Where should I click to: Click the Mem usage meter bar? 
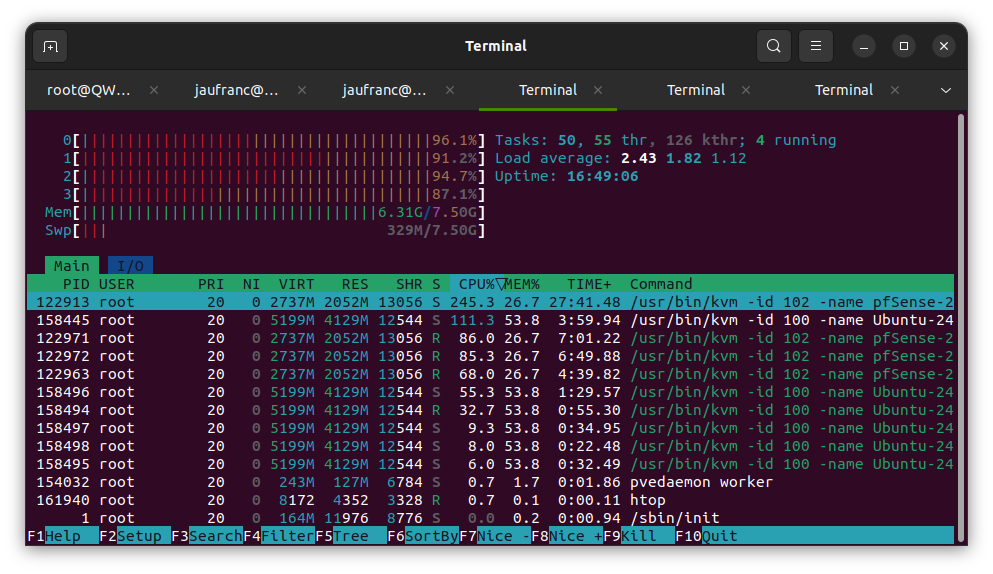(265, 212)
